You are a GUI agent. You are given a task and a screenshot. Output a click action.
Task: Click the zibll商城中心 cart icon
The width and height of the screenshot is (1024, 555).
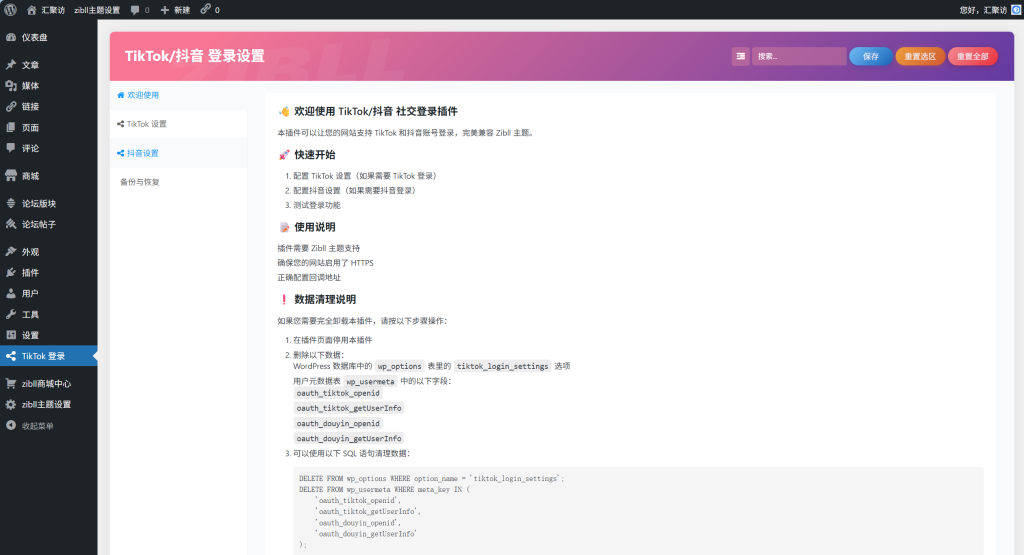11,383
